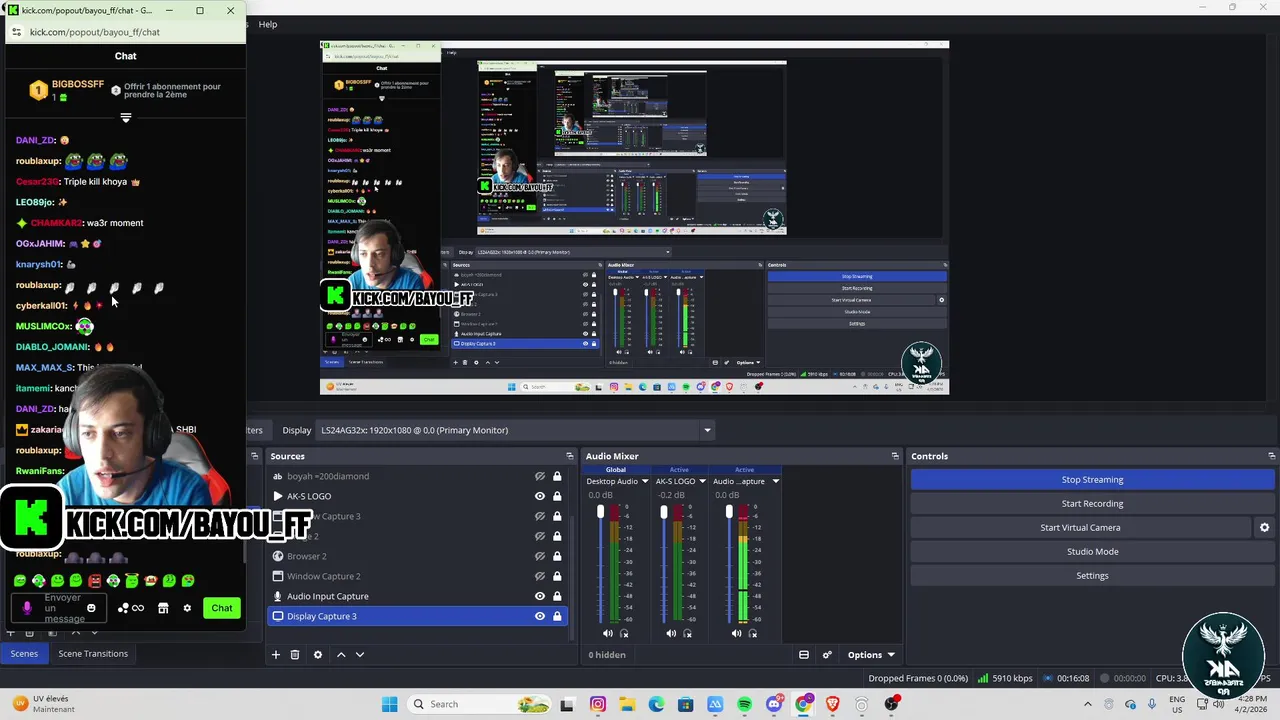1280x720 pixels.
Task: Click Stop Streaming button
Action: [x=1092, y=480]
